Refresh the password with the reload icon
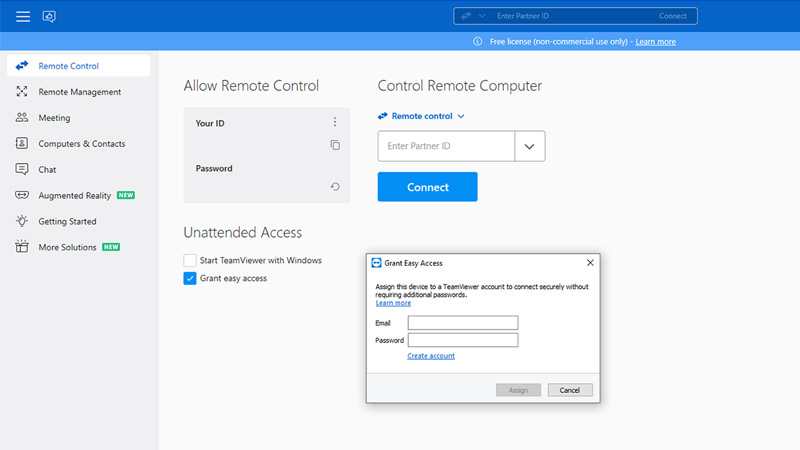 pyautogui.click(x=335, y=187)
